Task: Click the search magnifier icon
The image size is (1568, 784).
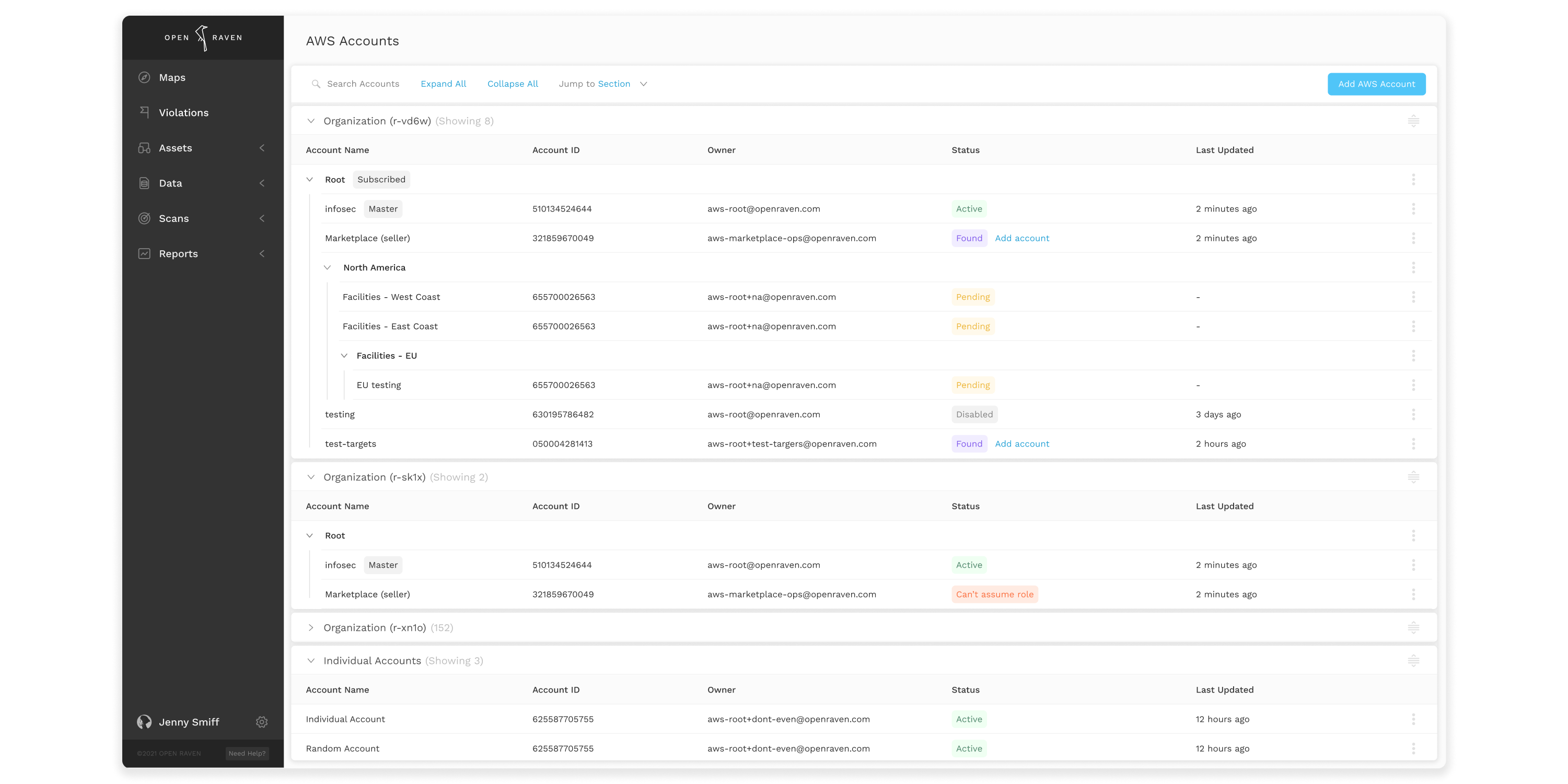Action: [x=316, y=84]
